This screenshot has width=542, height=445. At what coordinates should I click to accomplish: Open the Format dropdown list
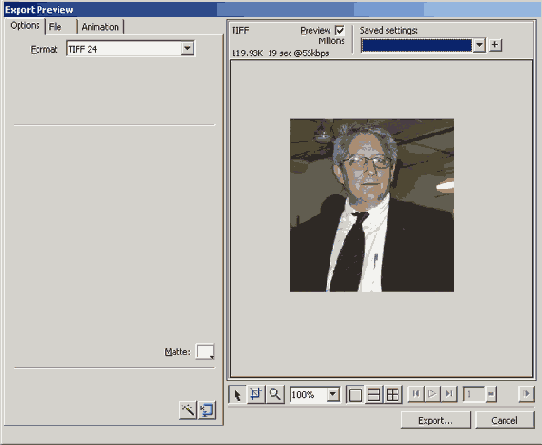point(187,48)
